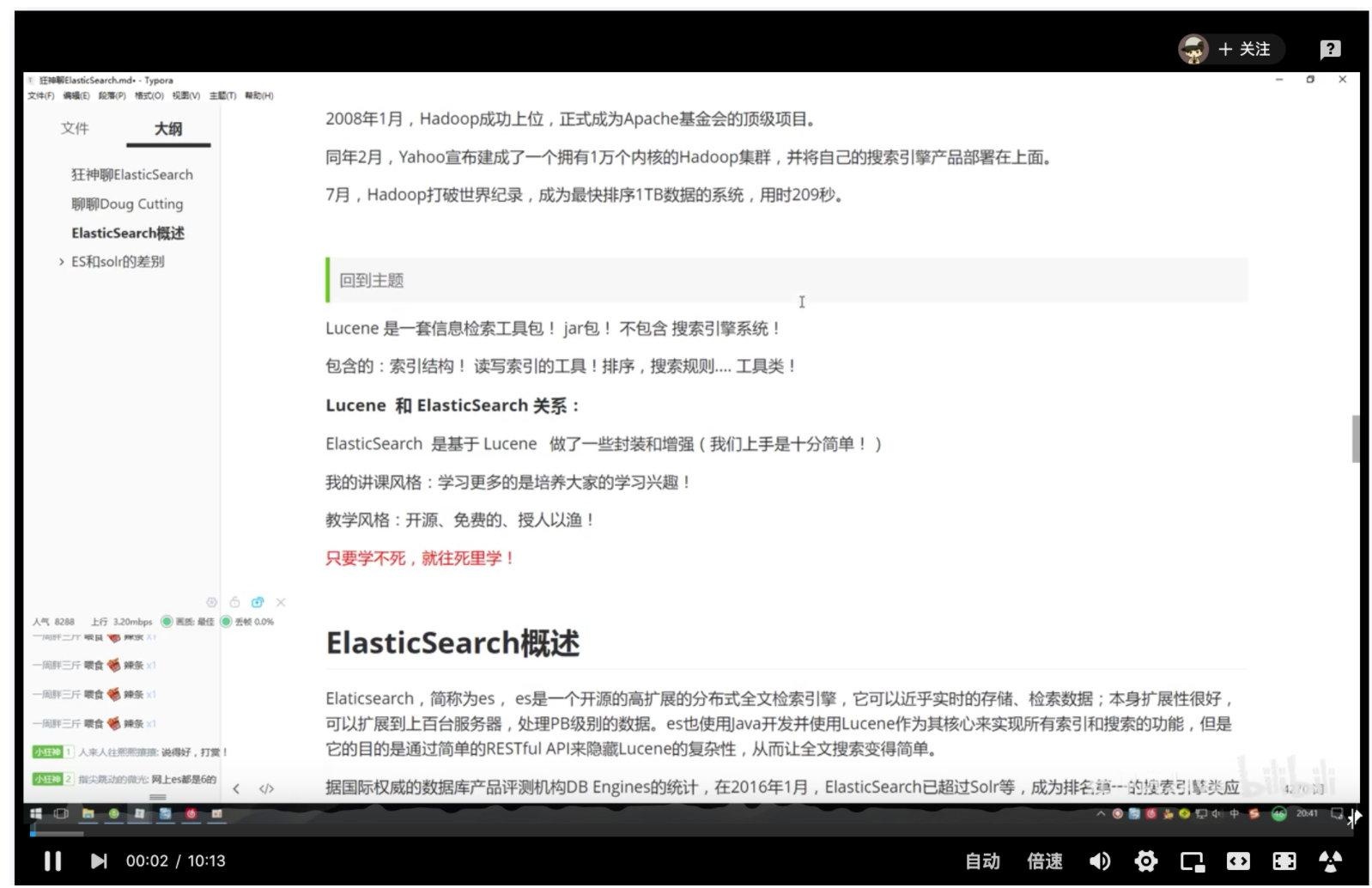
Task: Toggle Typora source code mode
Action: click(266, 788)
